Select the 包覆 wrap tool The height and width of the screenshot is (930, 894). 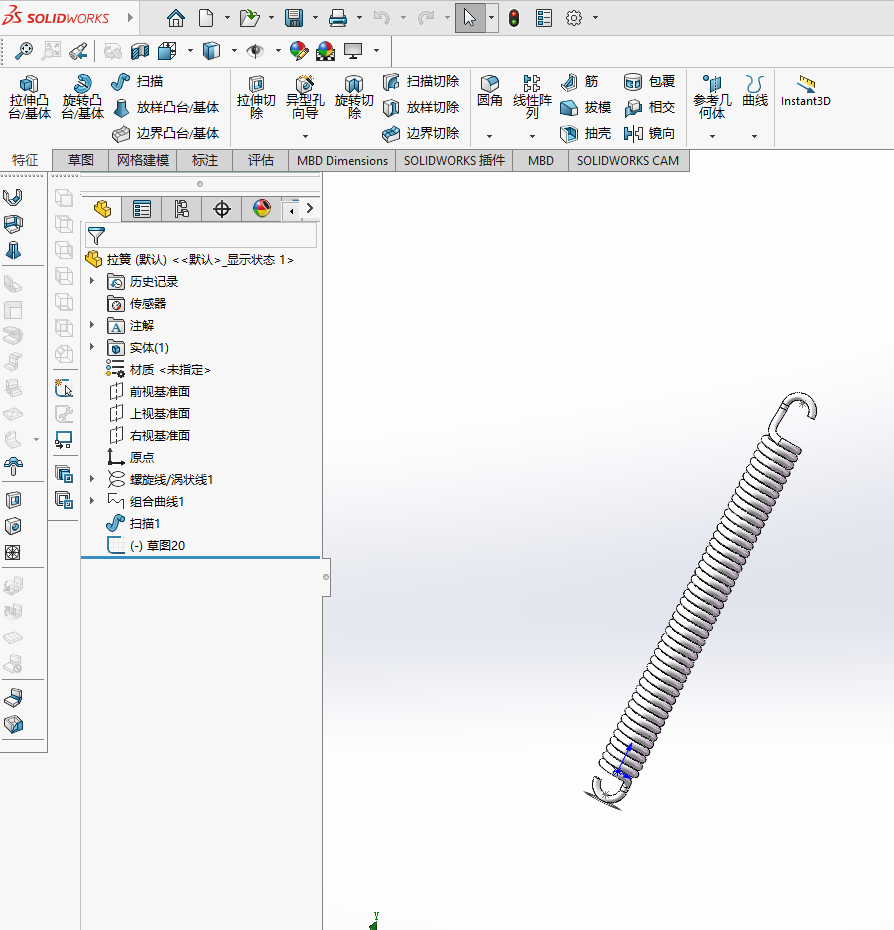click(650, 81)
